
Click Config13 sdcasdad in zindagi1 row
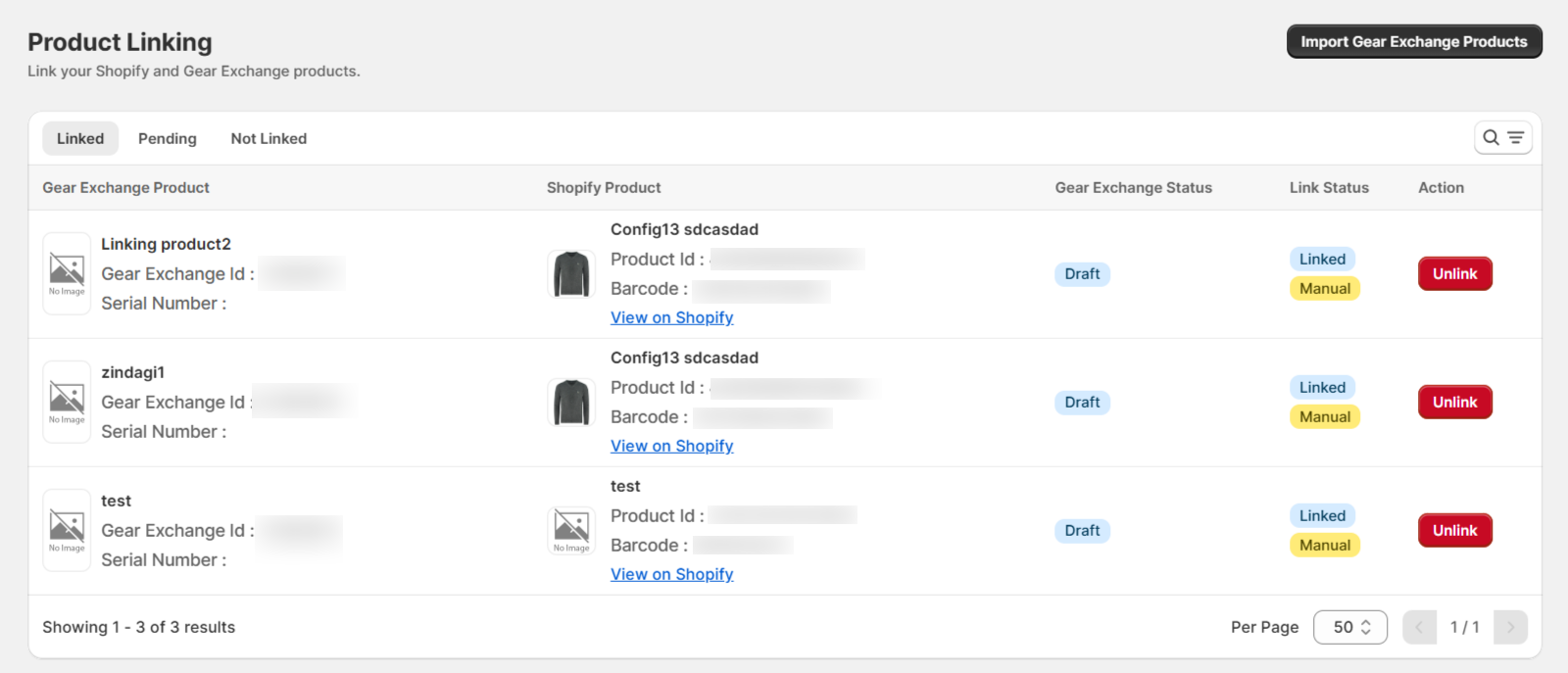pos(684,358)
